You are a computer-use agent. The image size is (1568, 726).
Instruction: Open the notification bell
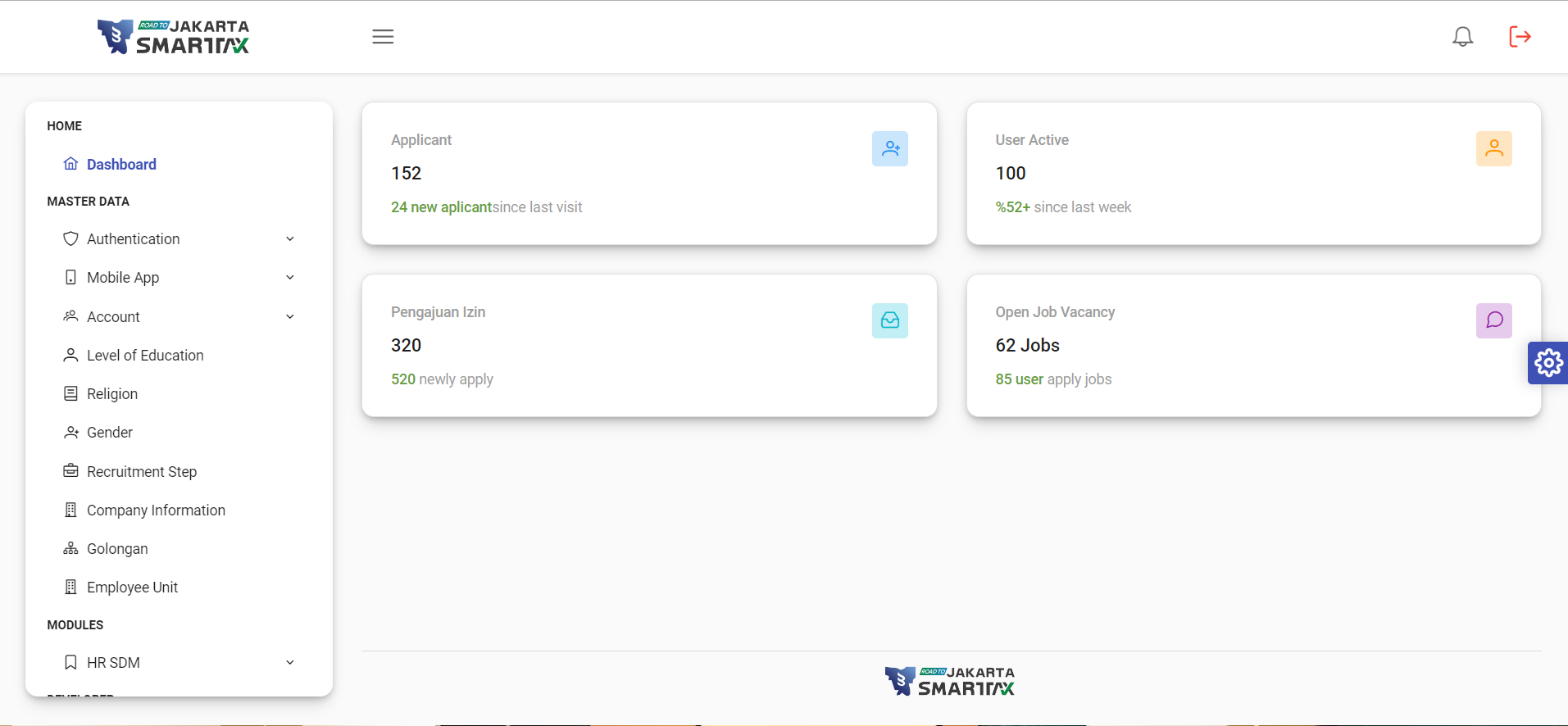[1462, 37]
